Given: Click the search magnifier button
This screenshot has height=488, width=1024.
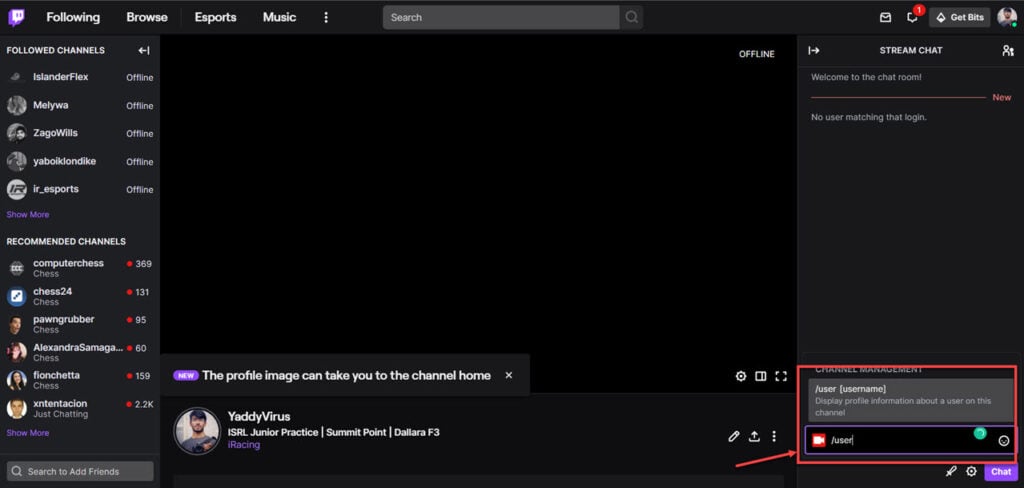Looking at the screenshot, I should click(x=631, y=18).
